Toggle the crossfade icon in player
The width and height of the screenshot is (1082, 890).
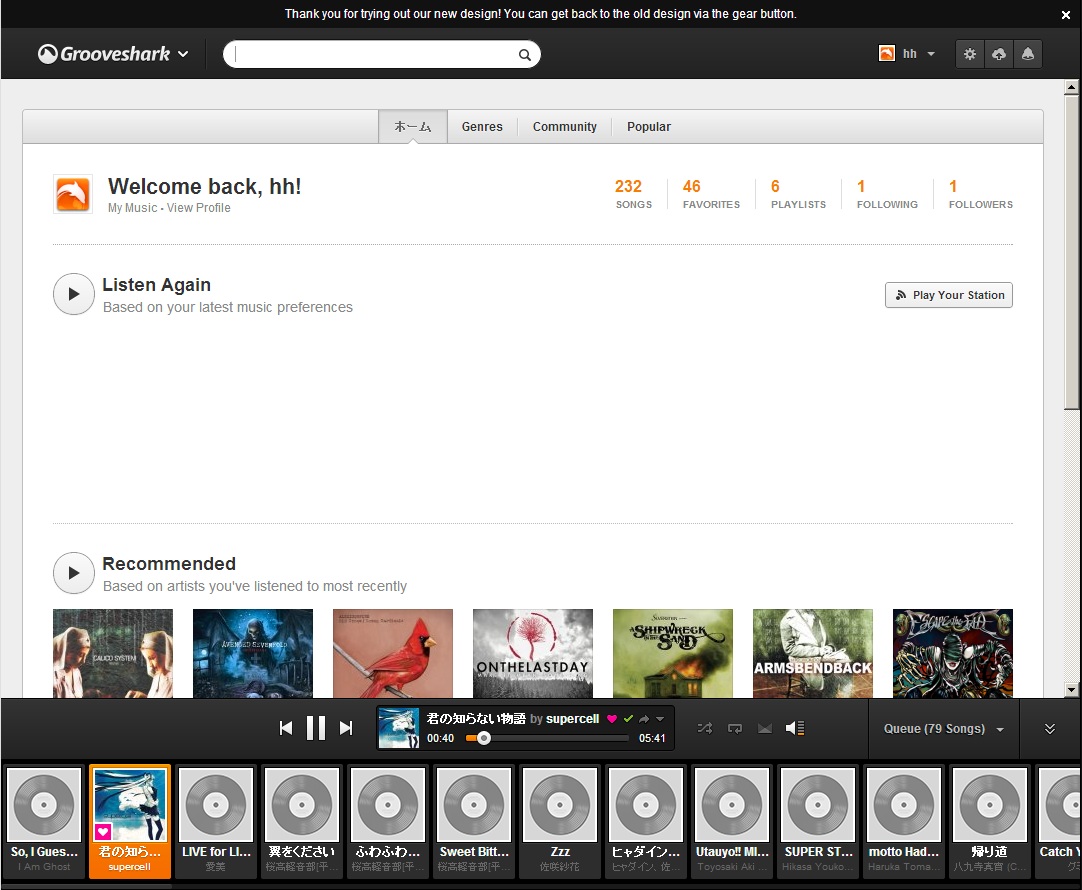pos(765,728)
